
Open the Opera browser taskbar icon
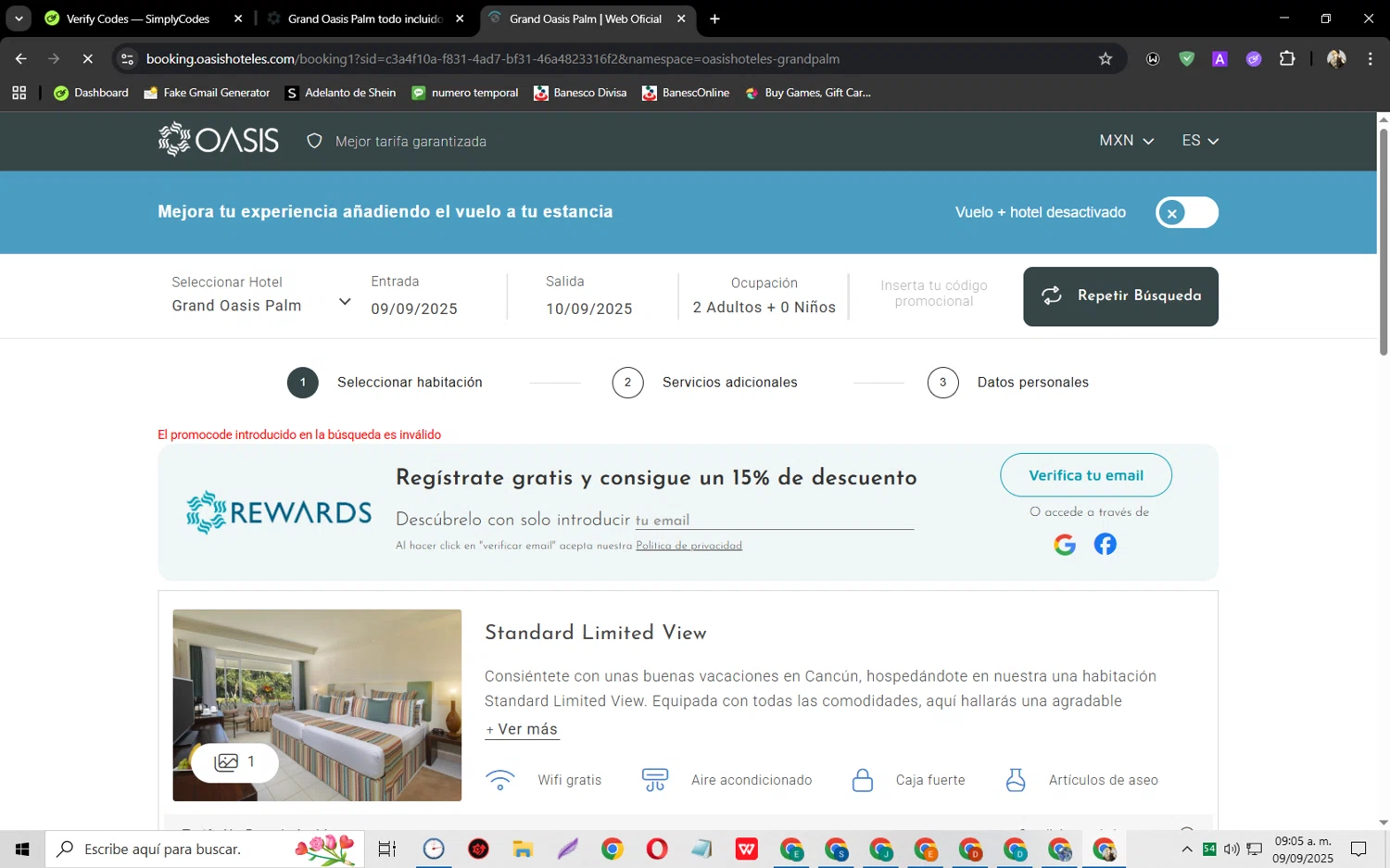click(657, 849)
